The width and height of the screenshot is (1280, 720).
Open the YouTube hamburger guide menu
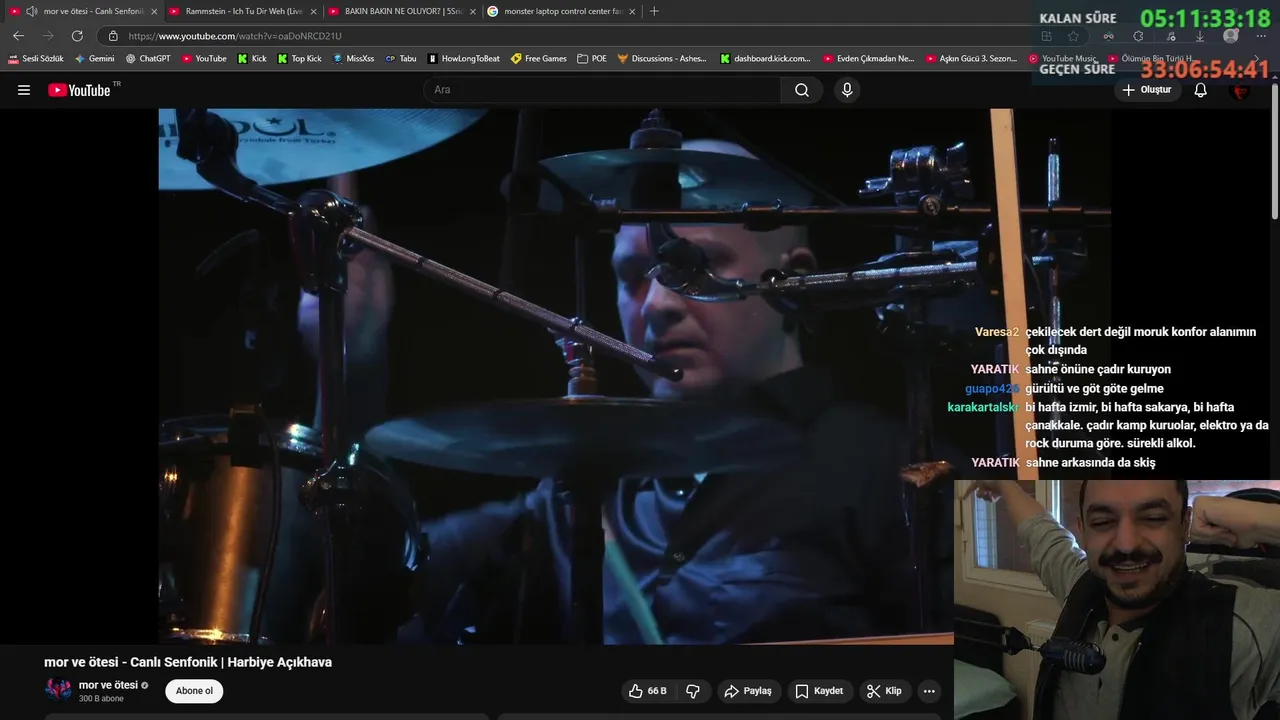coord(24,90)
